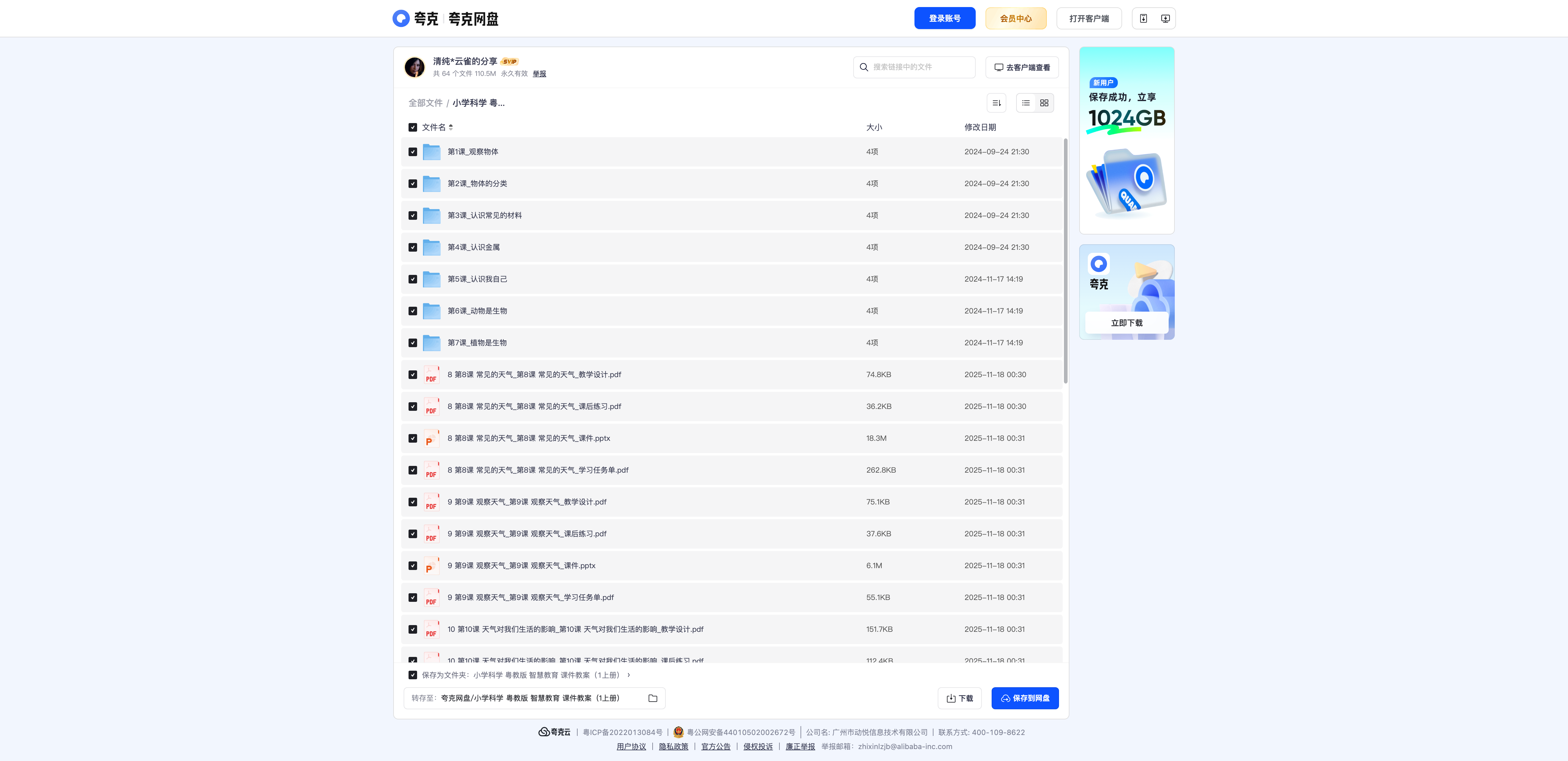Open the 1024GB new user promo banner
The image size is (1568, 761).
point(1127,141)
